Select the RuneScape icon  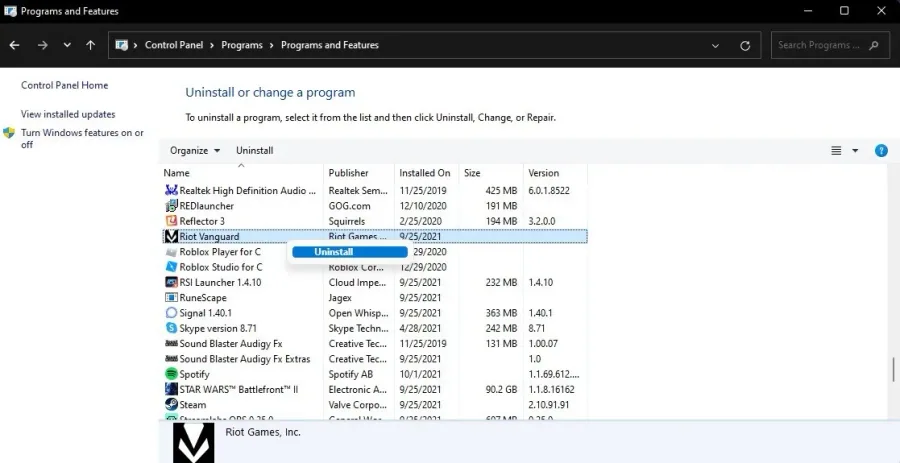(171, 298)
